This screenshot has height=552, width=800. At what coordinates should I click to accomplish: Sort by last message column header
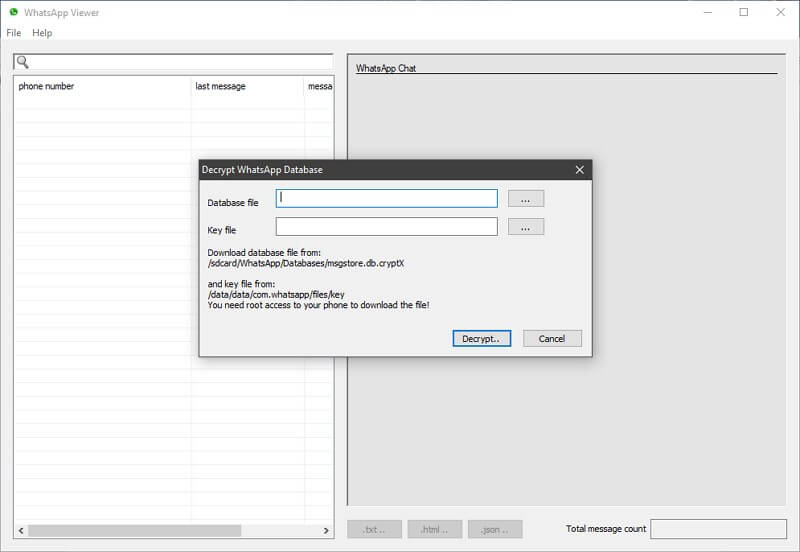click(x=247, y=86)
